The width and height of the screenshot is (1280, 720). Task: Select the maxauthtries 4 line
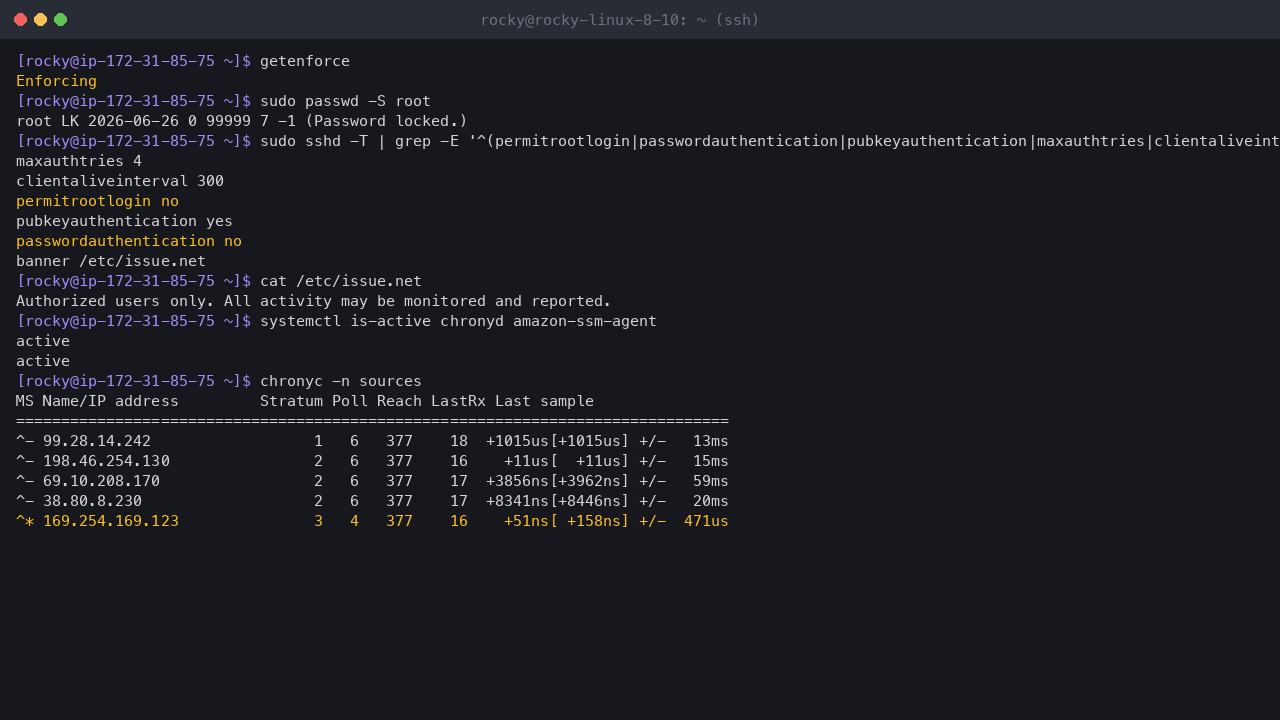[x=79, y=161]
